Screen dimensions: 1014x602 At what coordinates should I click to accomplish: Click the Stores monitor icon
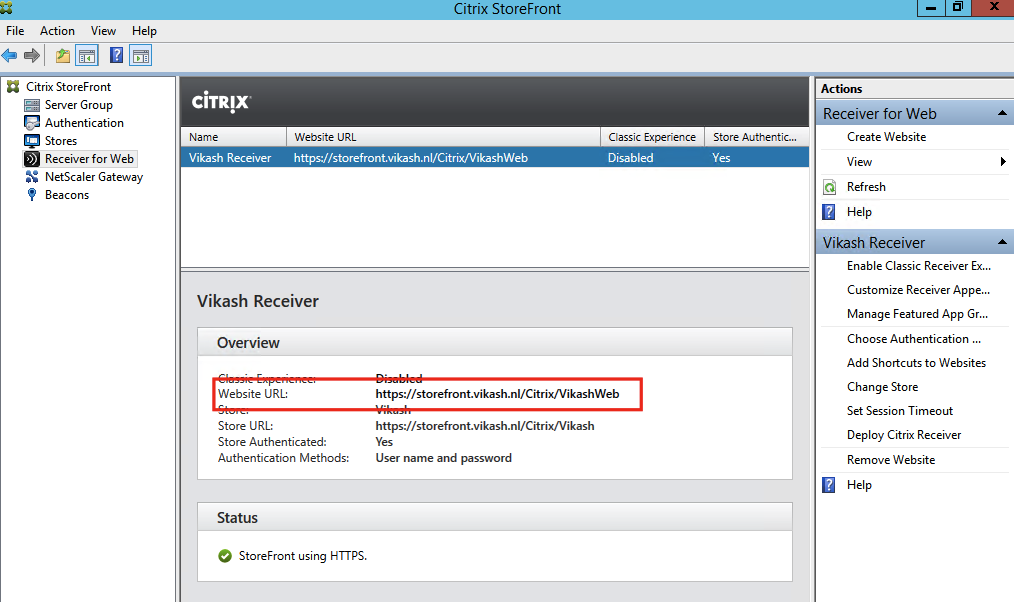click(x=32, y=141)
